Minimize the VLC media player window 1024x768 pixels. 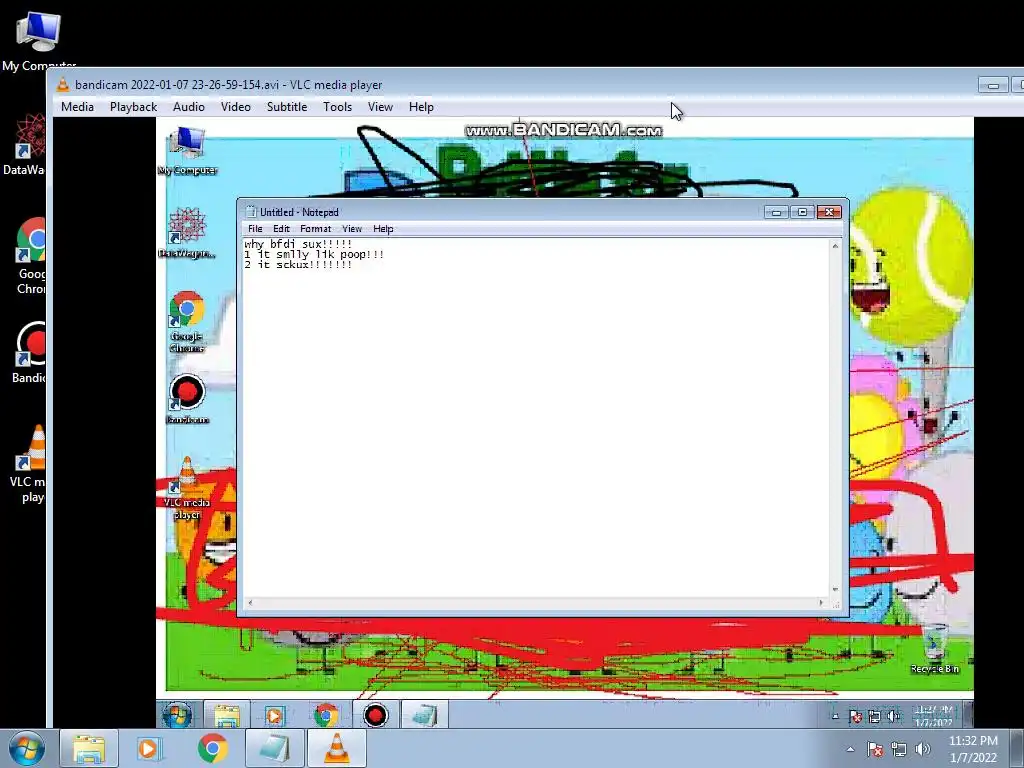click(x=993, y=85)
